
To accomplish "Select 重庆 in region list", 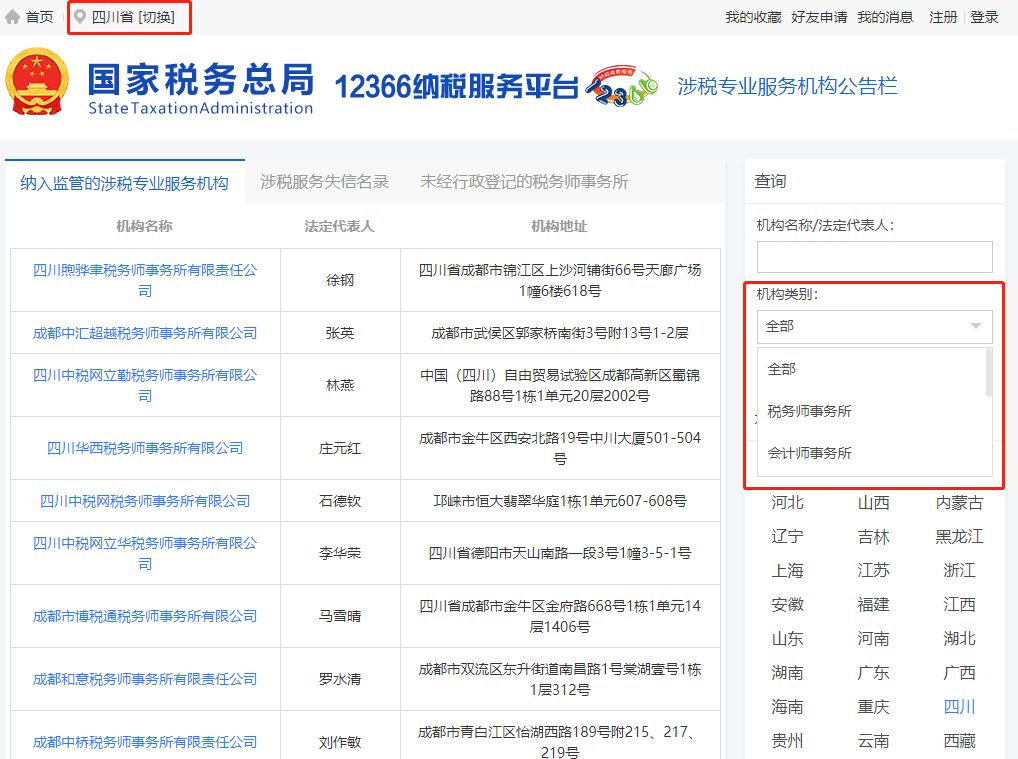I will [x=873, y=706].
